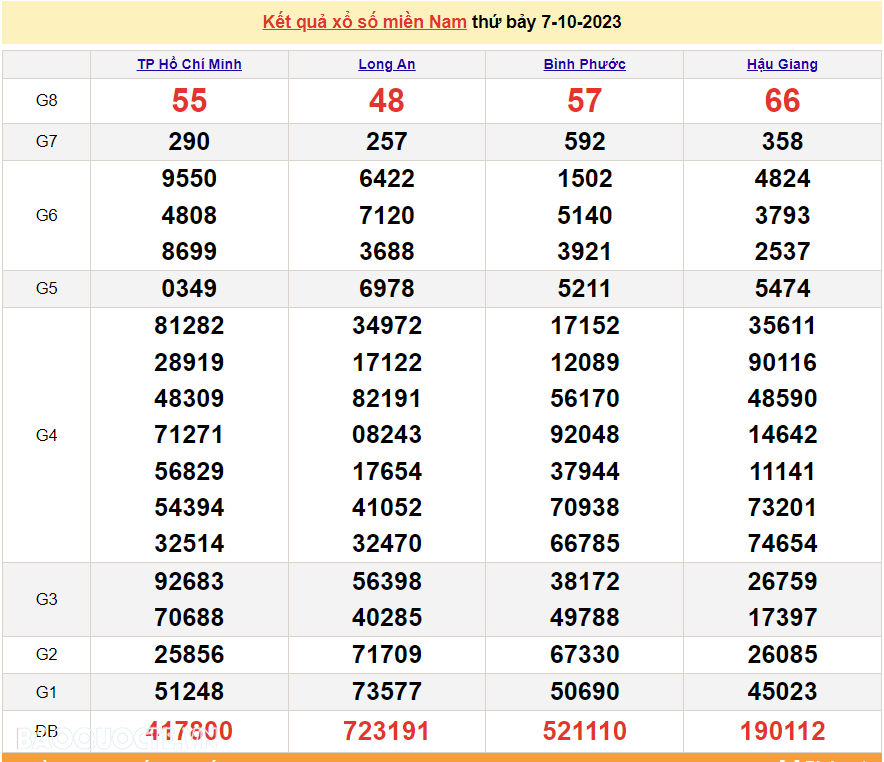
Task: Click the G8 prize number 55
Action: [189, 100]
